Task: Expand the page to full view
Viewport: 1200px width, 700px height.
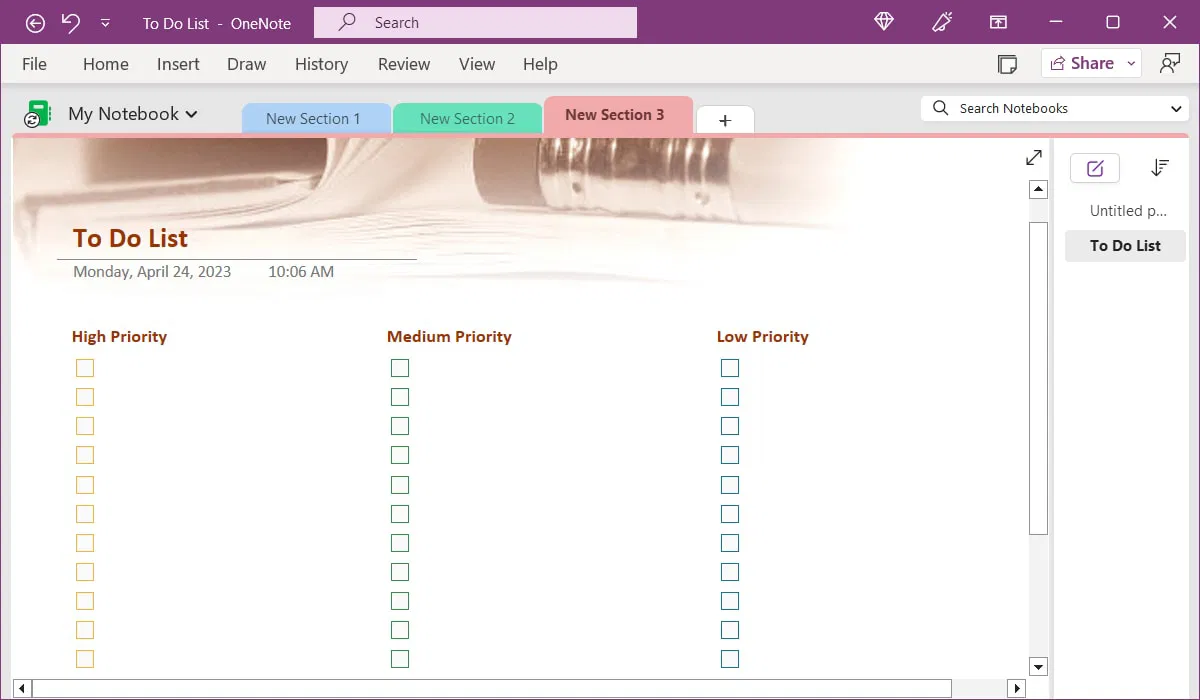Action: click(x=1033, y=157)
